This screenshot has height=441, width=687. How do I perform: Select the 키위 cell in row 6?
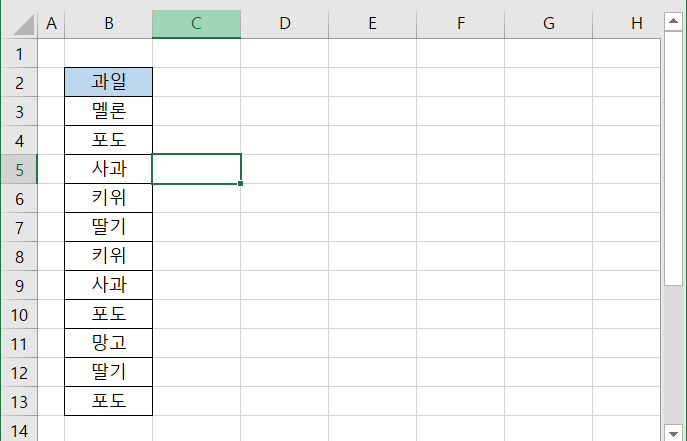tap(109, 198)
